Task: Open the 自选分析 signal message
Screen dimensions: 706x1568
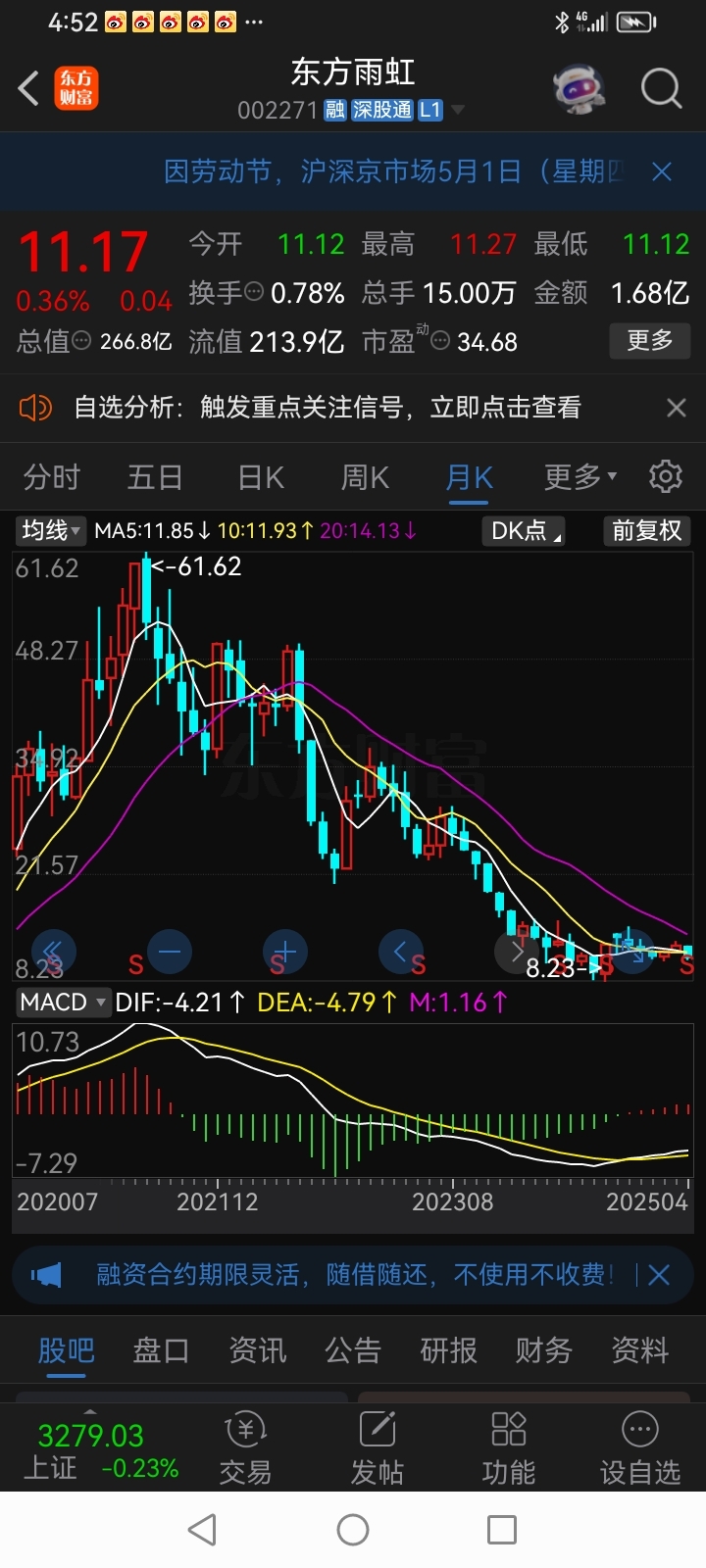Action: 328,408
